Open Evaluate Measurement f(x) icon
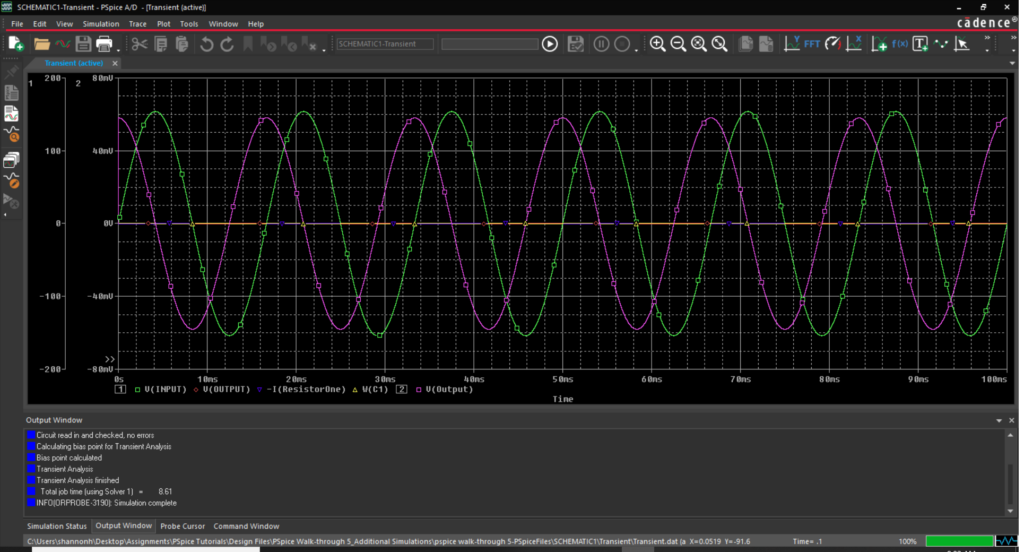The height and width of the screenshot is (552, 1024). tap(900, 44)
